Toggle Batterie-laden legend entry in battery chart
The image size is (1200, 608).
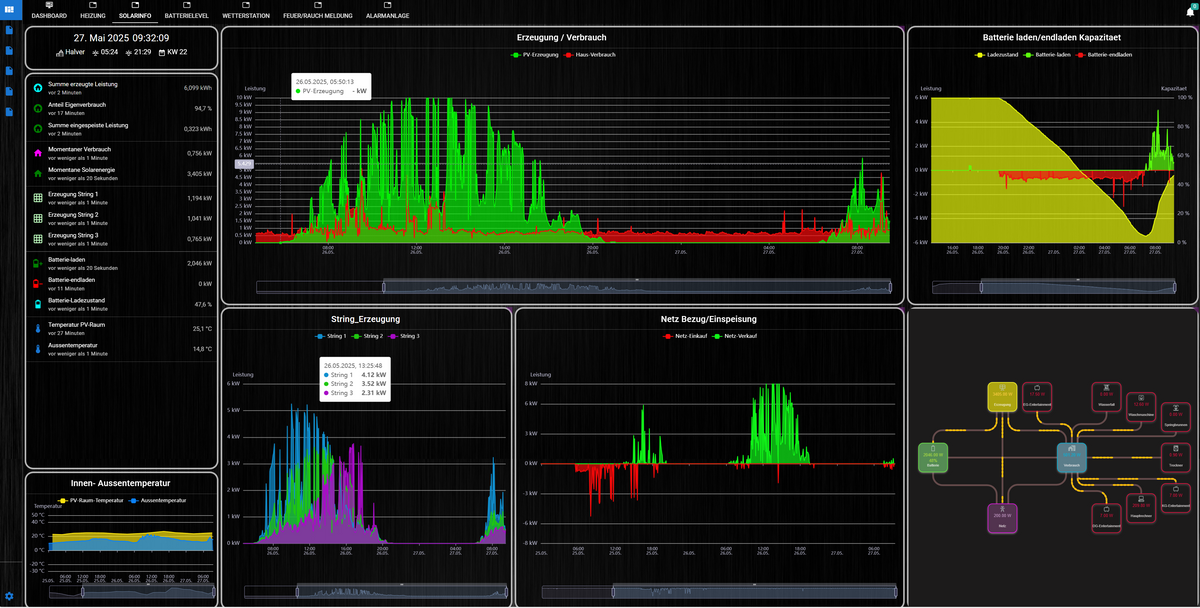tap(1049, 54)
